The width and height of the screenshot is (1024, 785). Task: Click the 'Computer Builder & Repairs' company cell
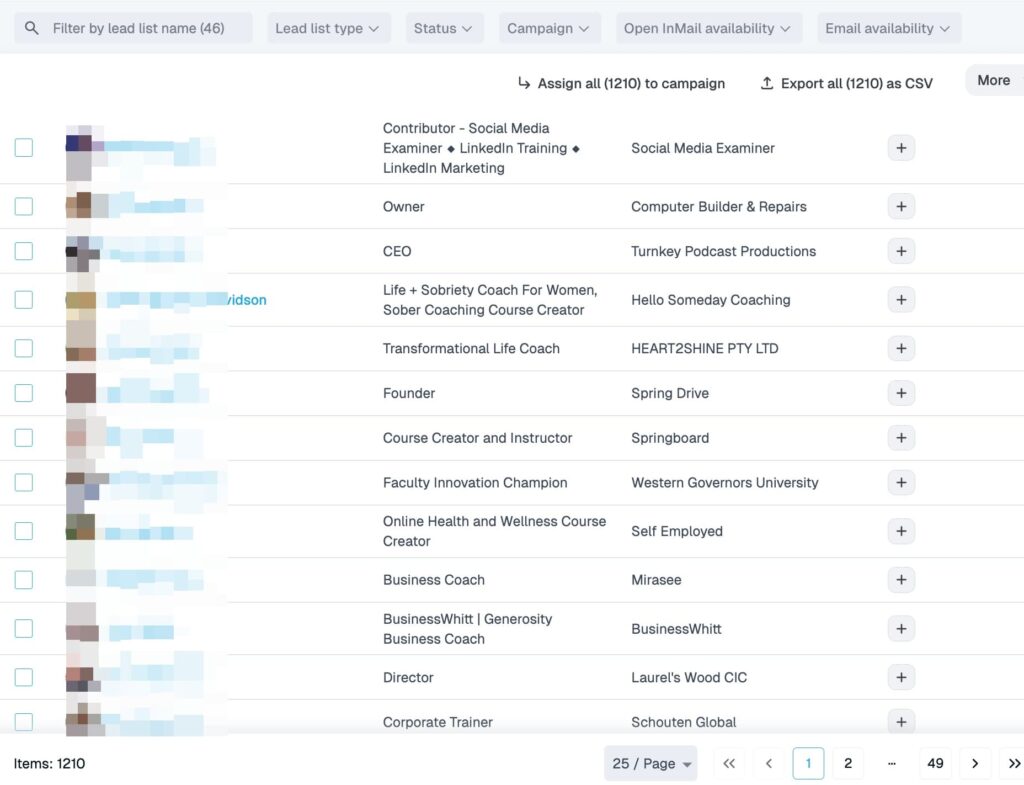click(x=718, y=206)
